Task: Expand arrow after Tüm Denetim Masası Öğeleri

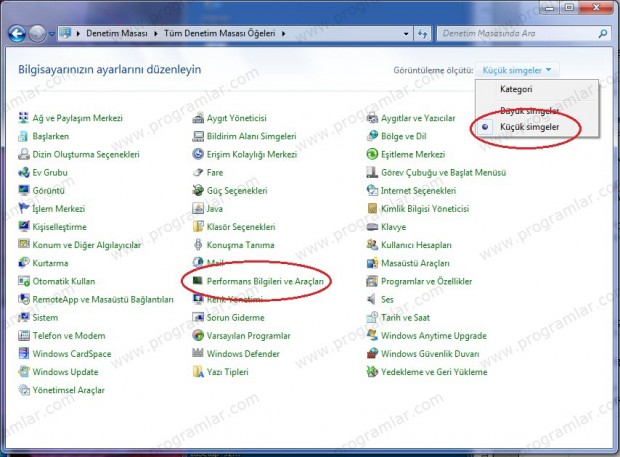Action: coord(284,34)
